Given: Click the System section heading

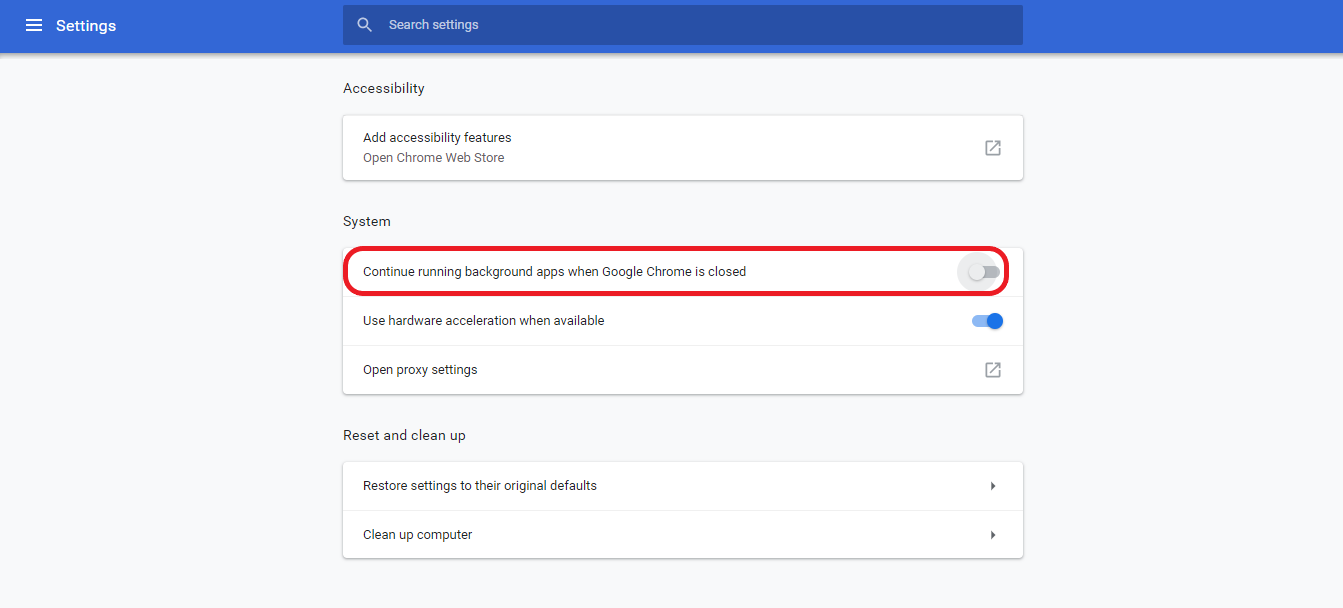Looking at the screenshot, I should 367,221.
